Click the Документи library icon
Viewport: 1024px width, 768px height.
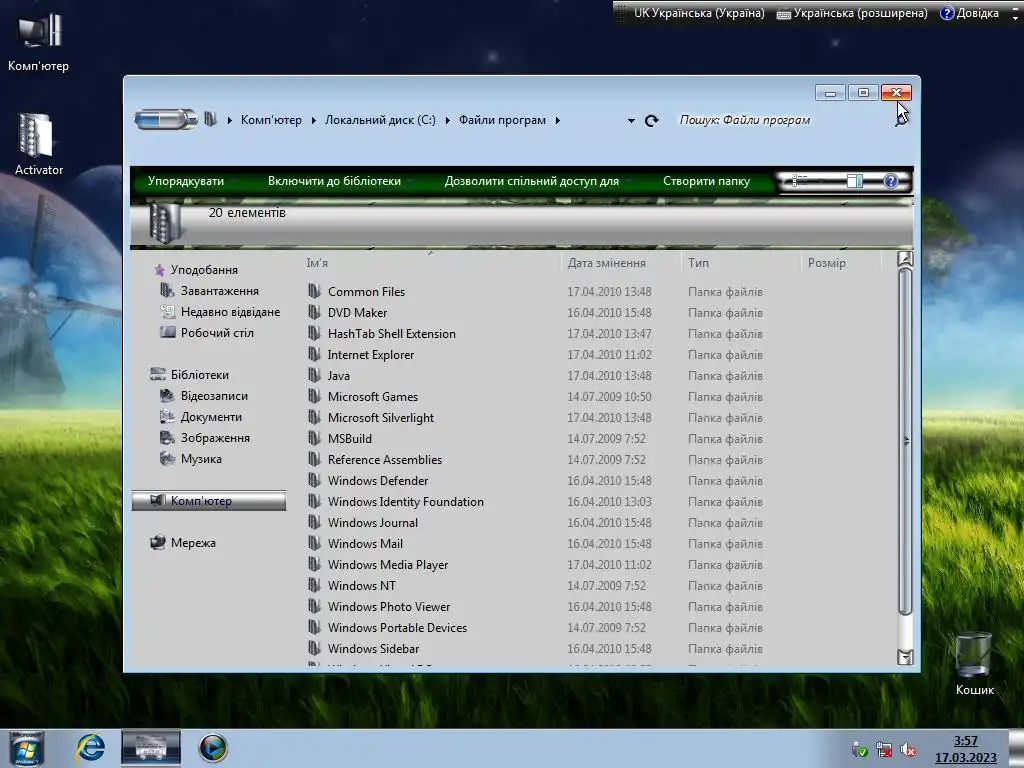point(167,417)
